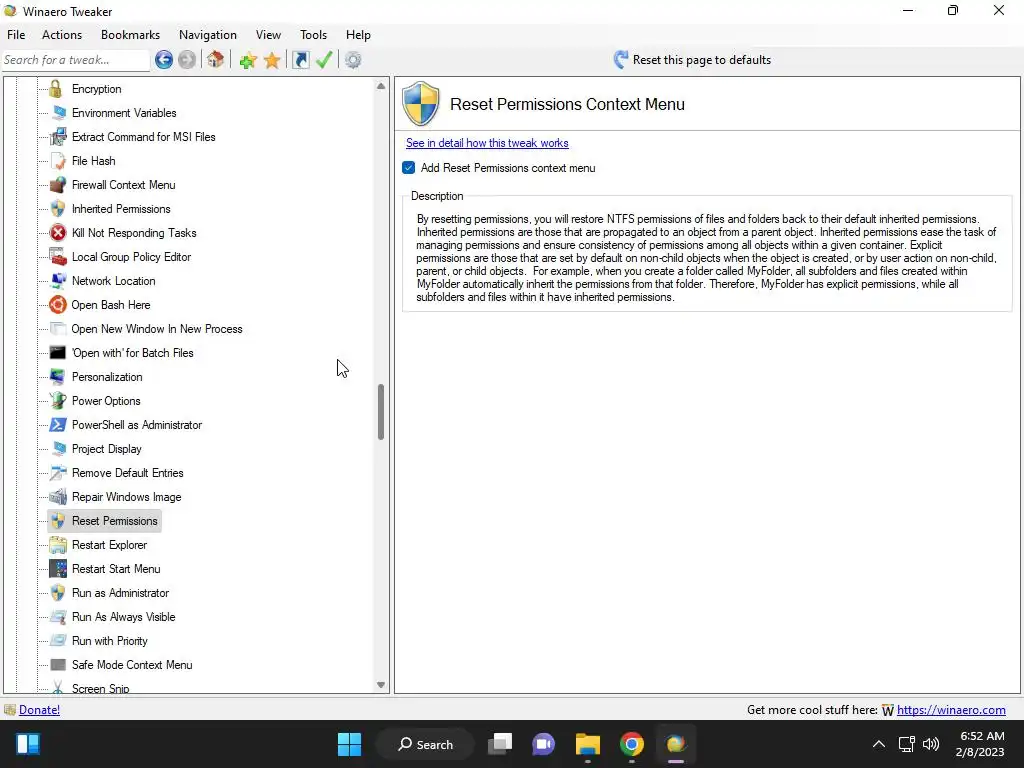Open the File menu
The image size is (1024, 768).
[x=16, y=35]
